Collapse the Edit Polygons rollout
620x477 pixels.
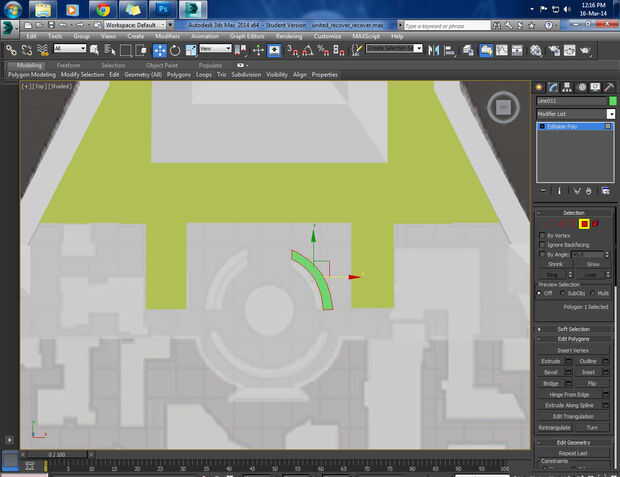click(x=573, y=339)
